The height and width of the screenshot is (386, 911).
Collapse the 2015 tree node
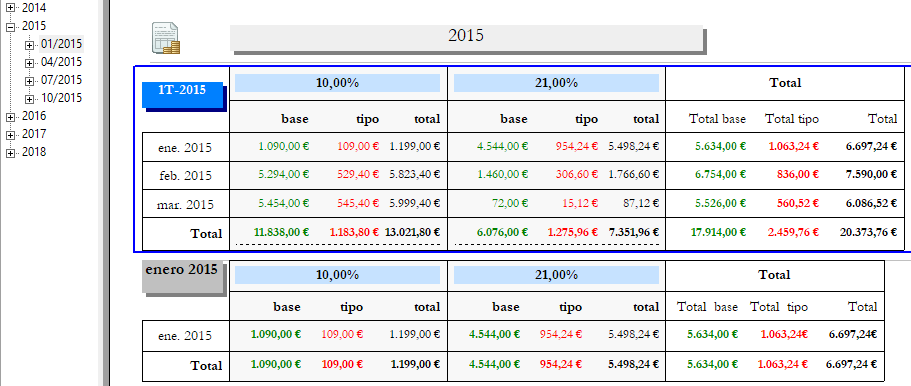point(10,26)
